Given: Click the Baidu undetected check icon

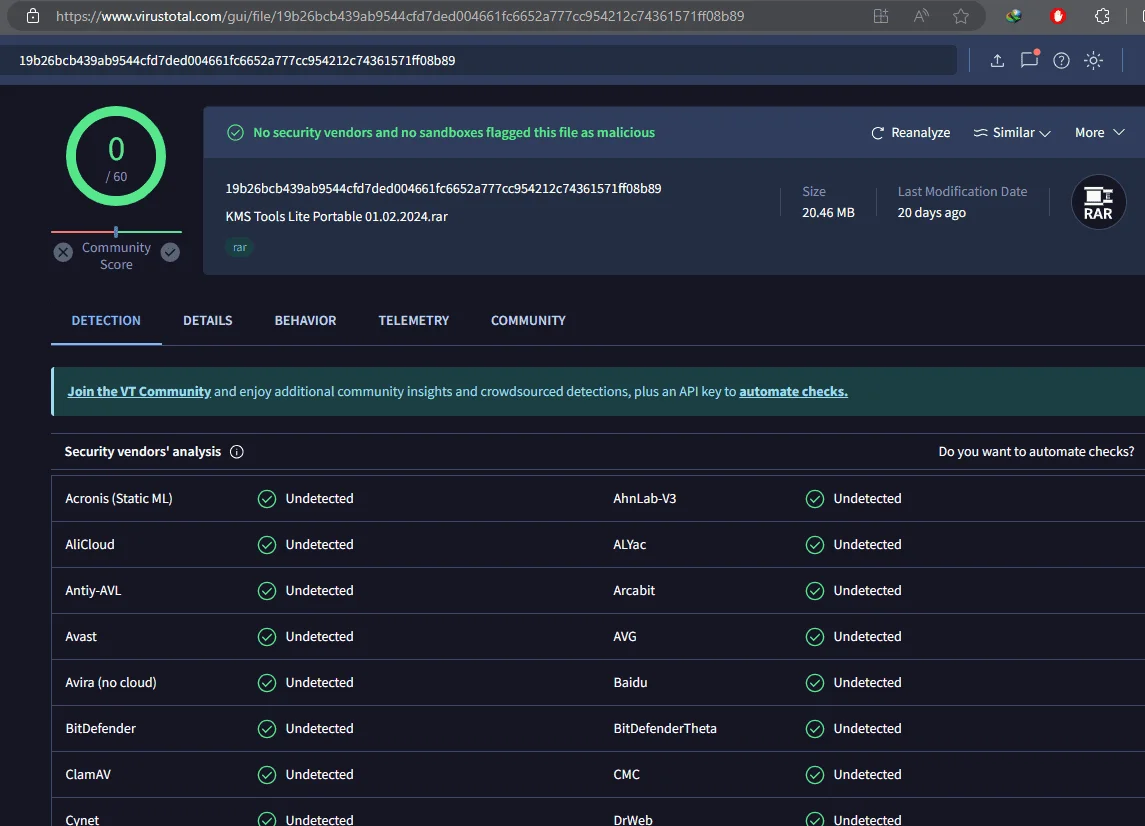Looking at the screenshot, I should pyautogui.click(x=815, y=683).
